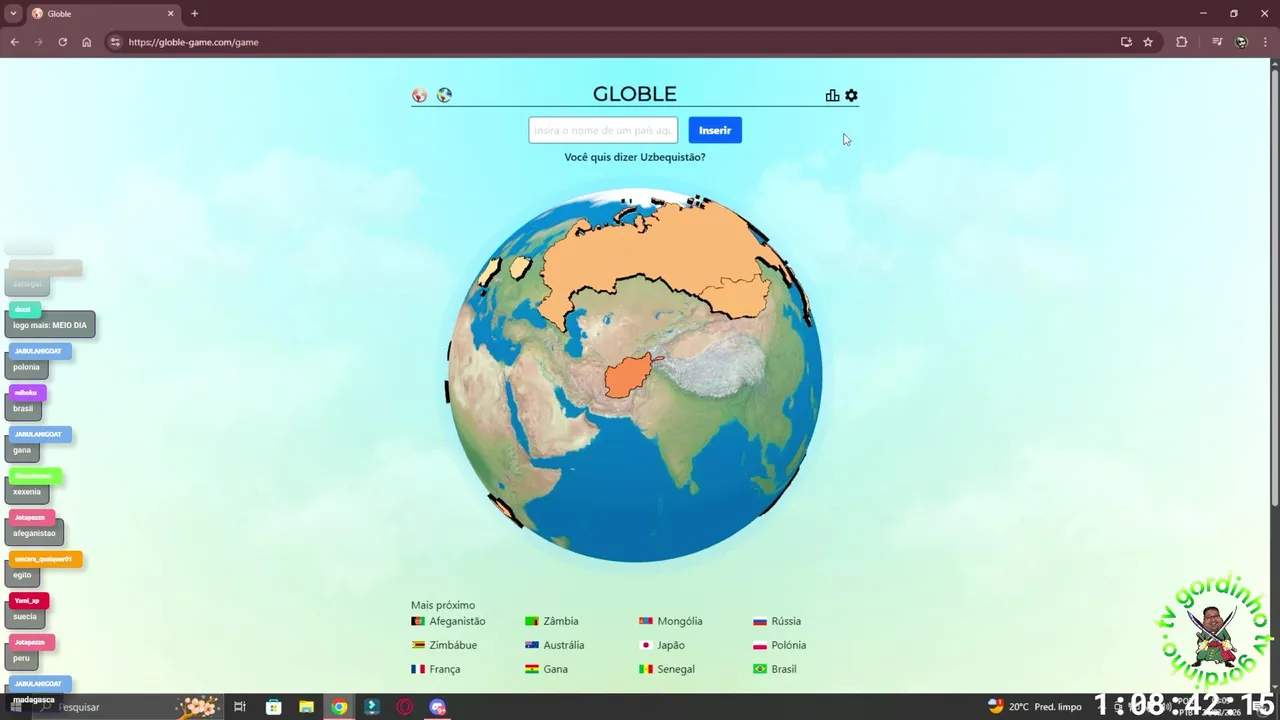Image resolution: width=1280 pixels, height=720 pixels.
Task: Open the Windows Start menu
Action: click(17, 707)
